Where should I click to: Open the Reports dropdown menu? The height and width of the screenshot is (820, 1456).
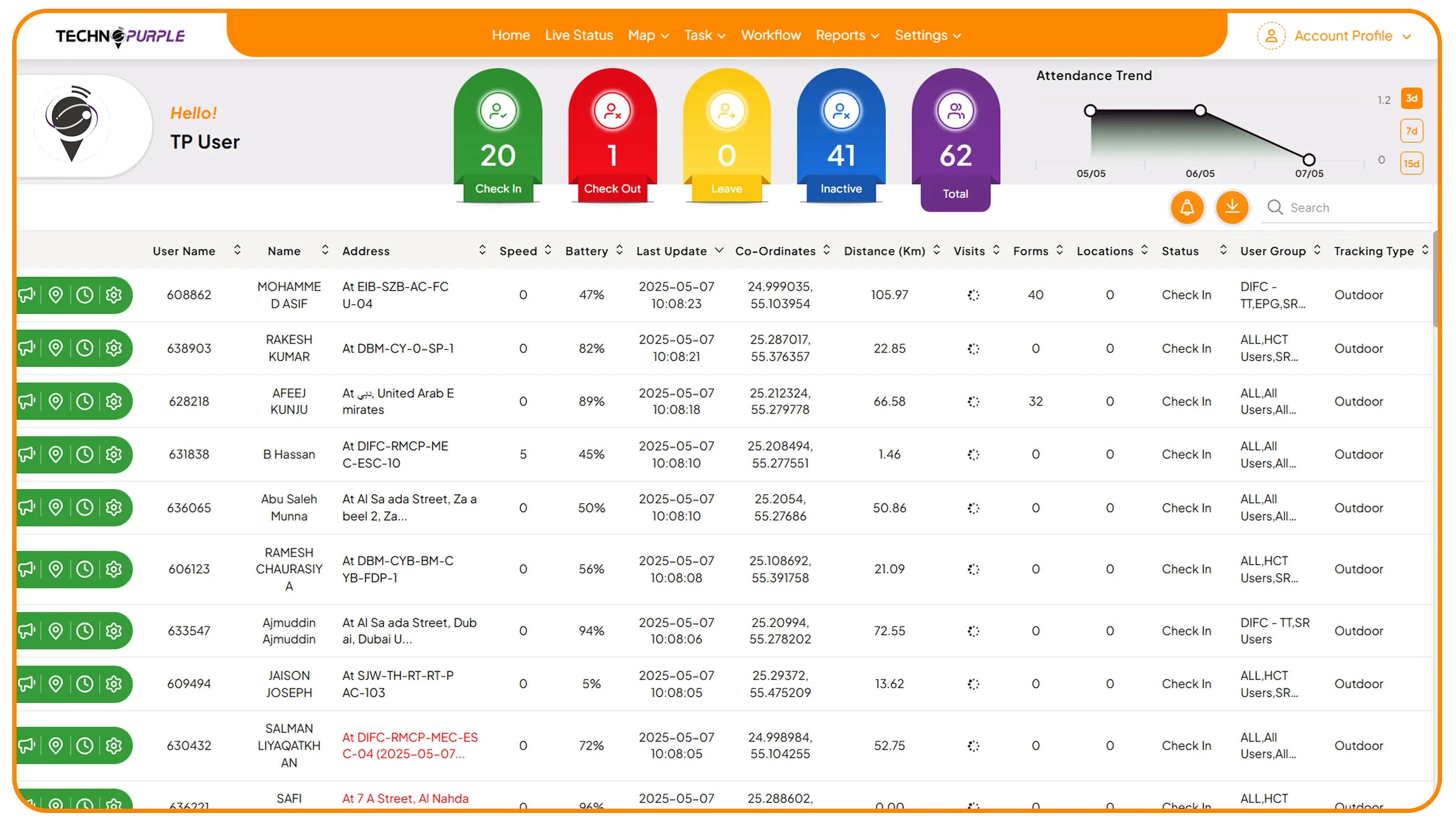846,35
